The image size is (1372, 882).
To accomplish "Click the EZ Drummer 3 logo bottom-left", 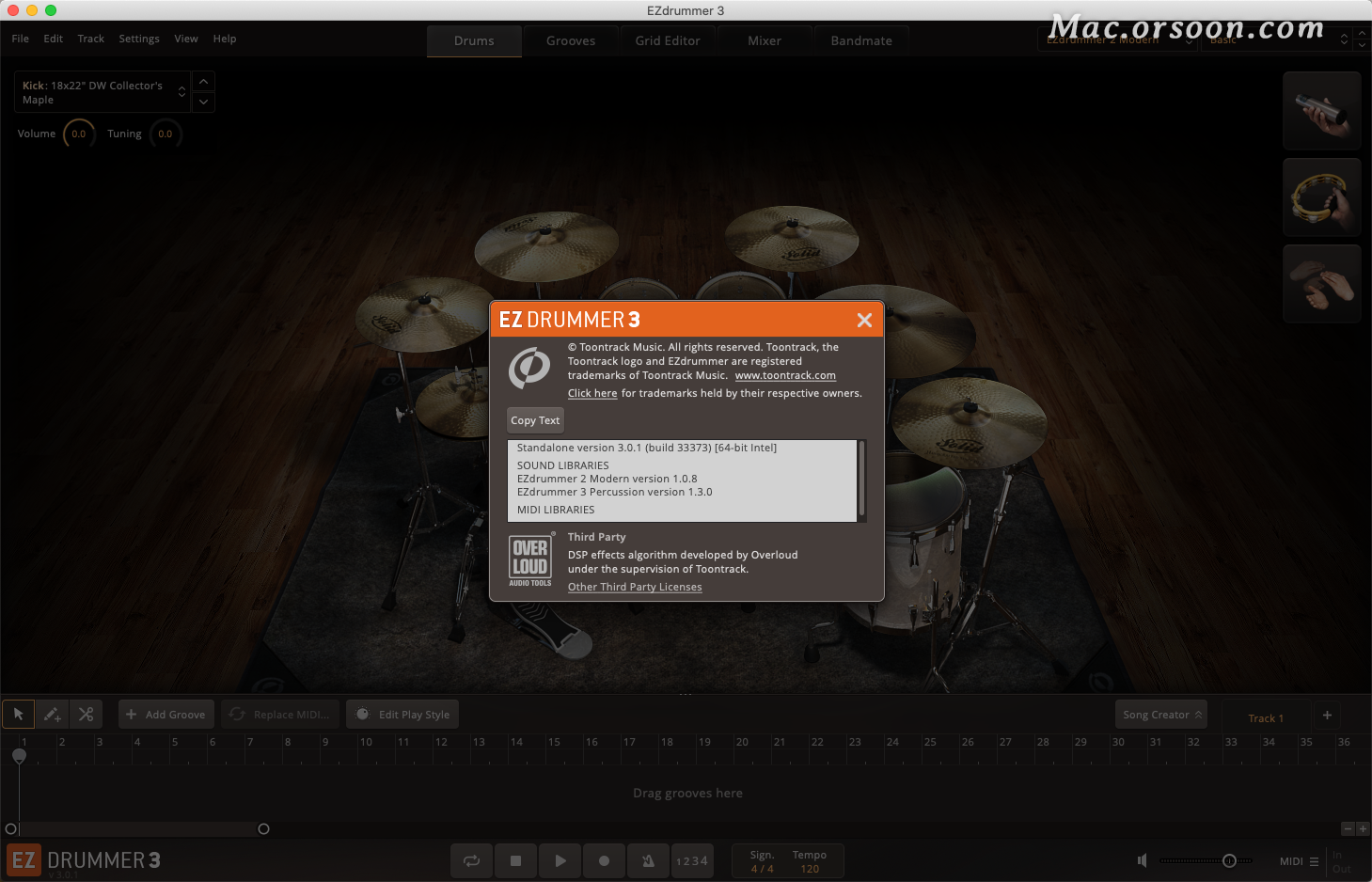I will [84, 860].
